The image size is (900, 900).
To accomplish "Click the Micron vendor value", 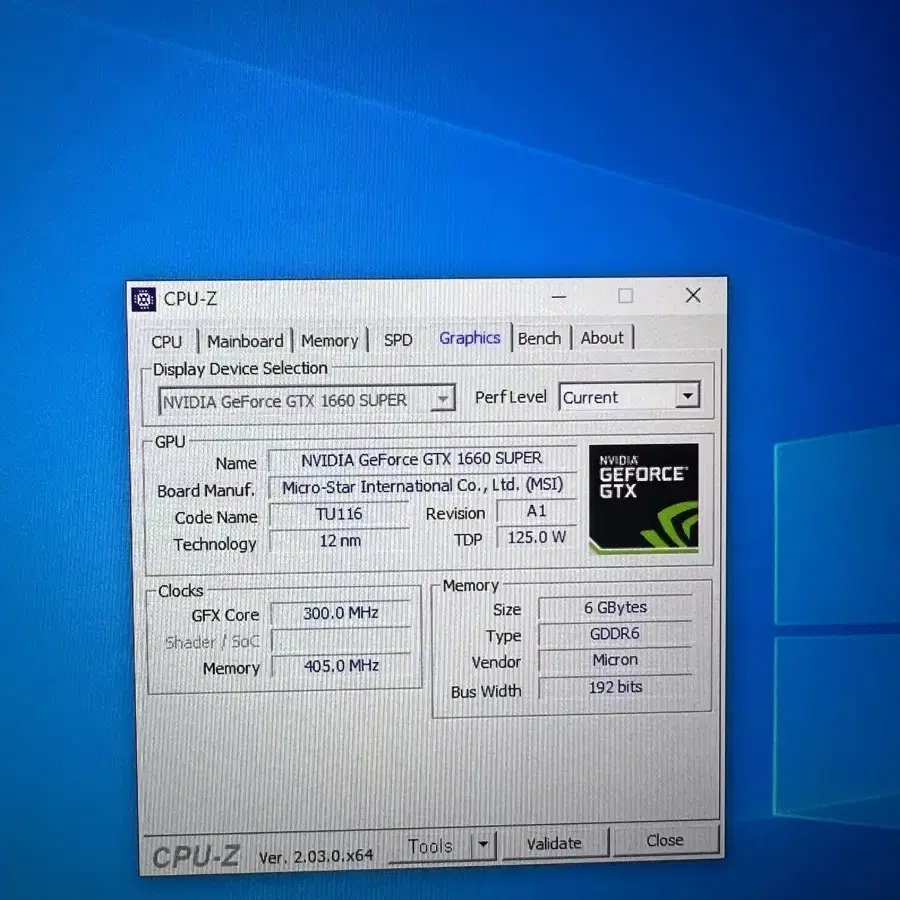I will pos(615,660).
